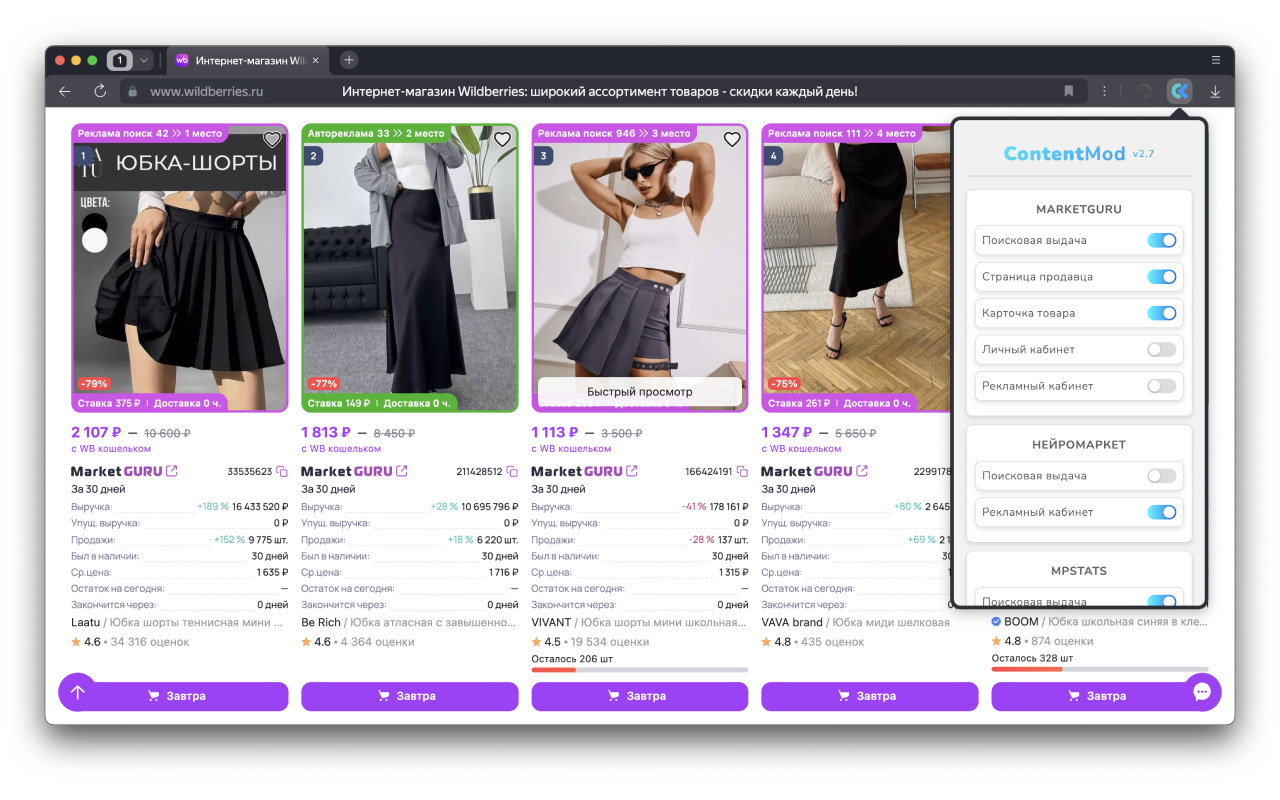Click the lock icon beside www.wildberries.ru

click(x=131, y=91)
